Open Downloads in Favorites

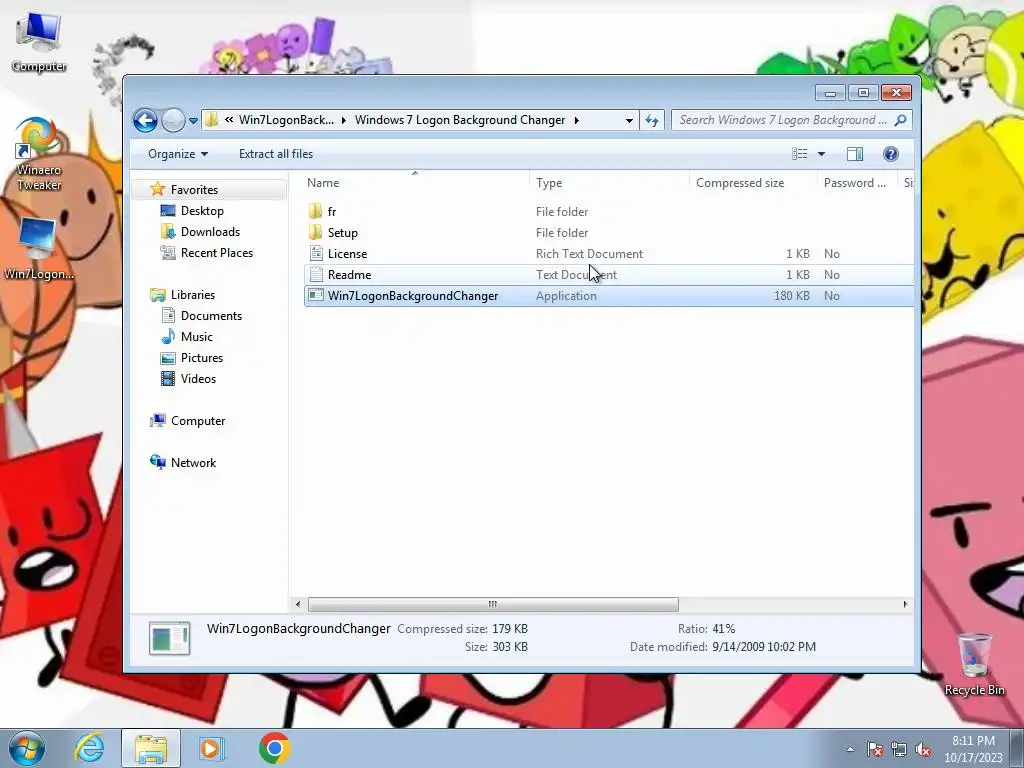tap(210, 232)
